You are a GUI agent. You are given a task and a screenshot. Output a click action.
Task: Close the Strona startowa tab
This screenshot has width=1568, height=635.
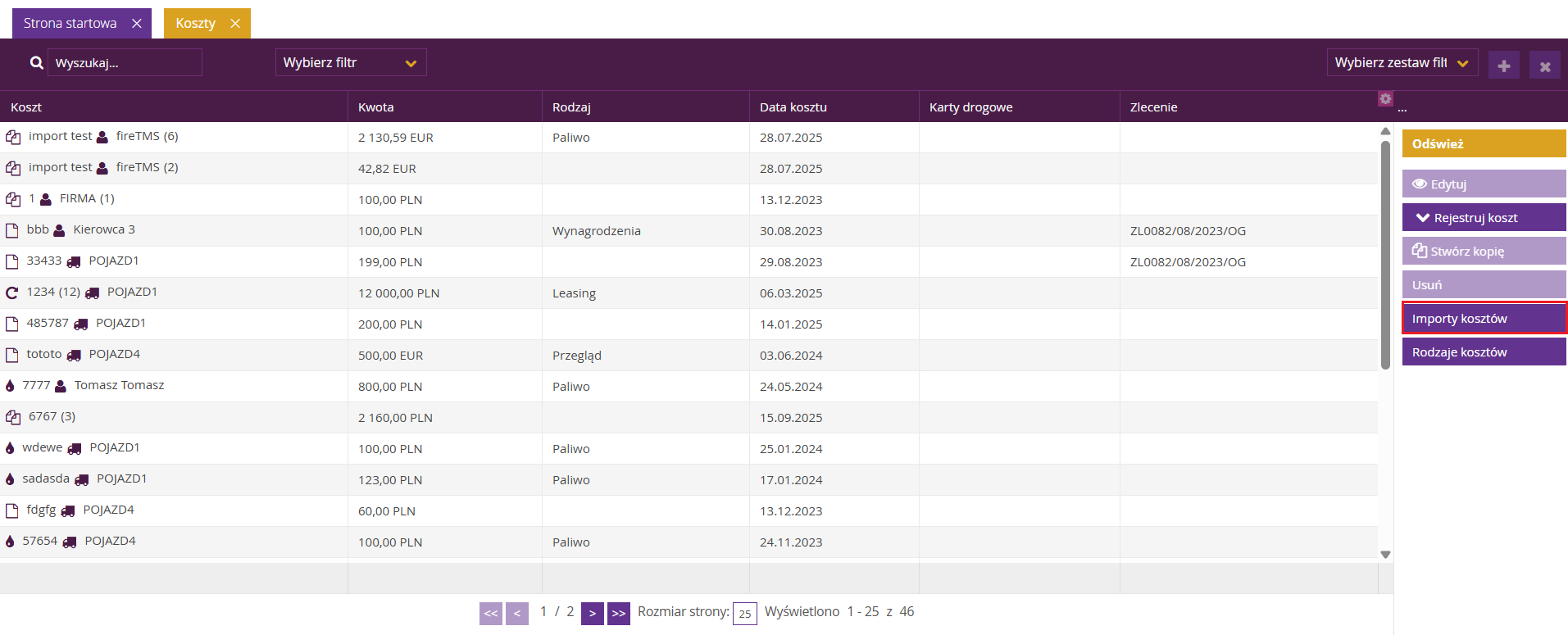click(137, 23)
